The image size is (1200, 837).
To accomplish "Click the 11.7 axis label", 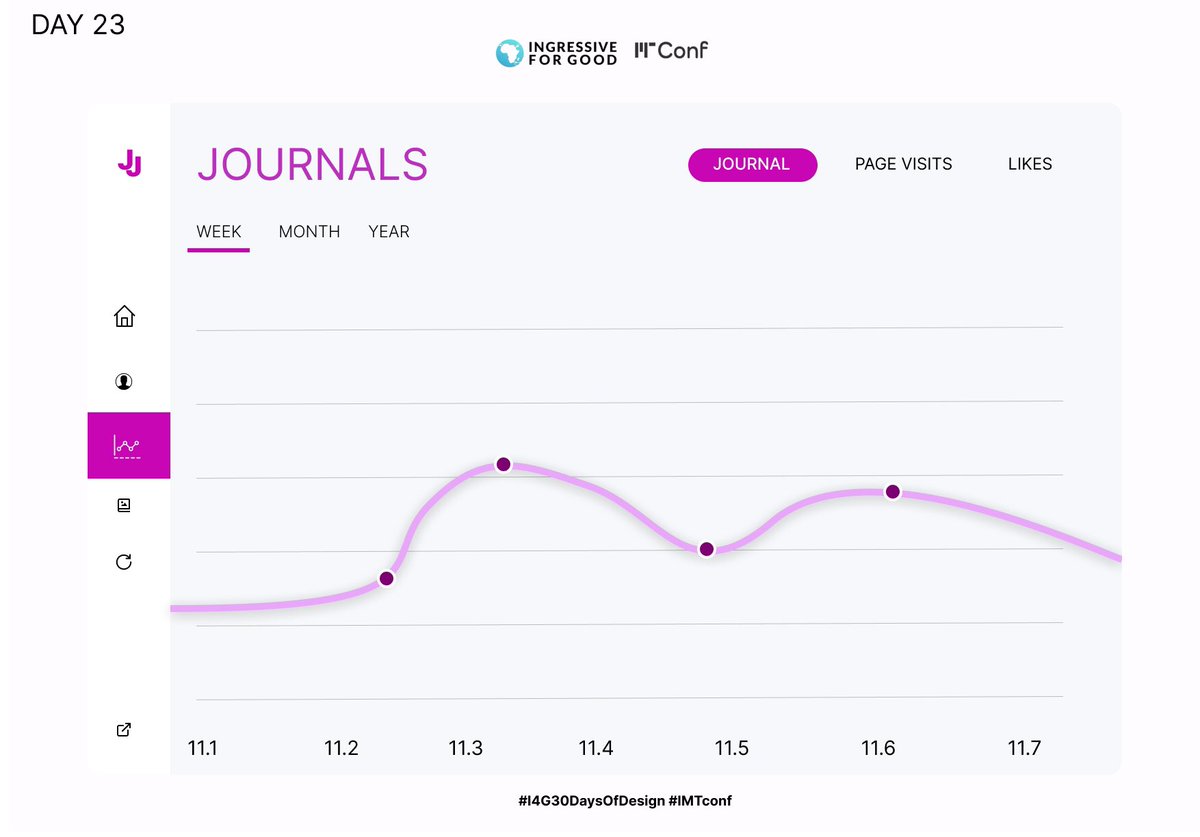I will 1024,748.
